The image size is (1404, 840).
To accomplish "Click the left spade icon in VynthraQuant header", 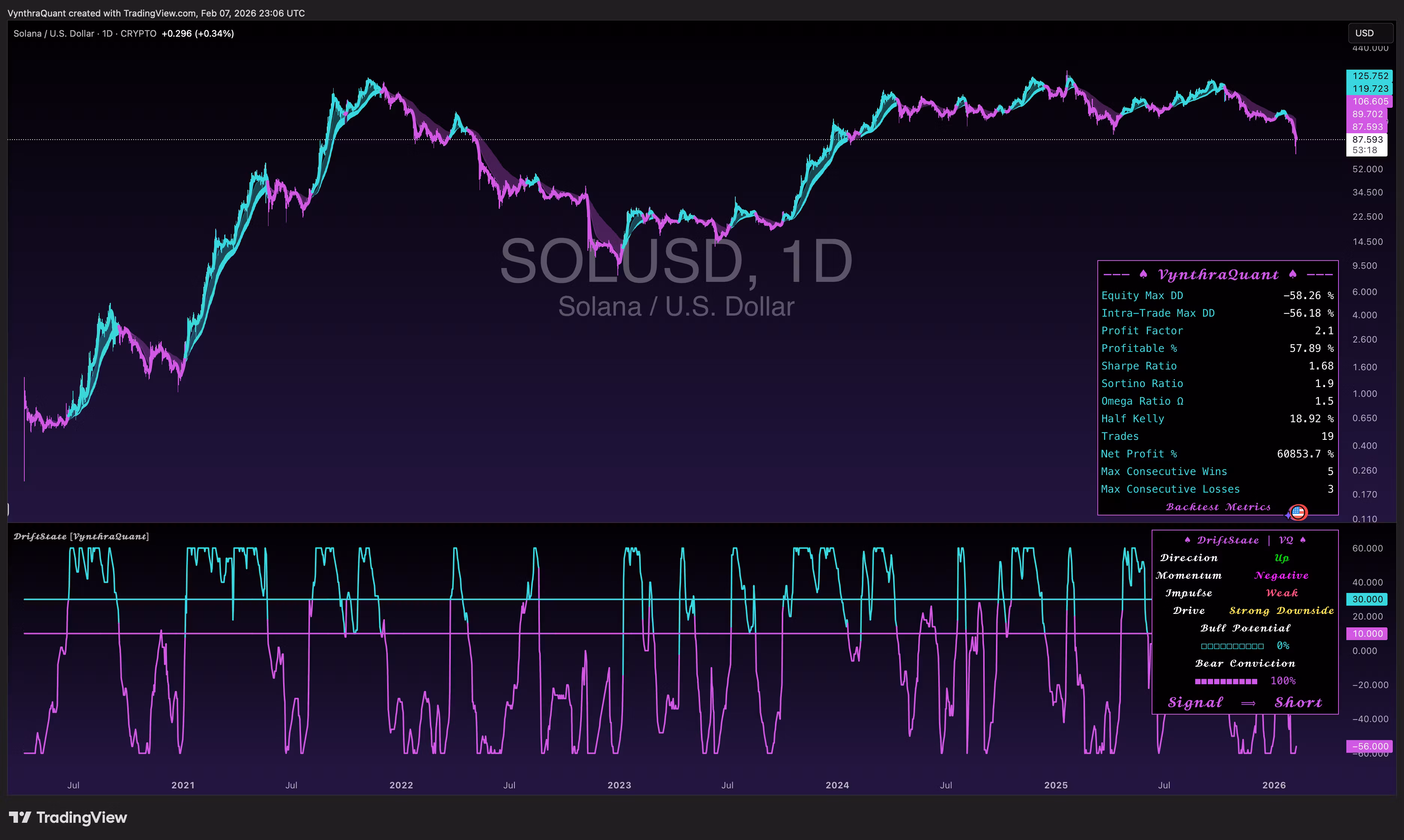I will click(x=1143, y=274).
